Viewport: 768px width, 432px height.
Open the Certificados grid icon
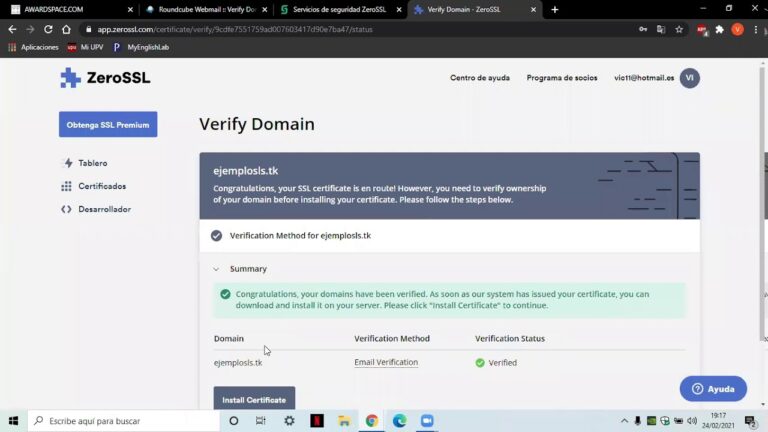66,186
